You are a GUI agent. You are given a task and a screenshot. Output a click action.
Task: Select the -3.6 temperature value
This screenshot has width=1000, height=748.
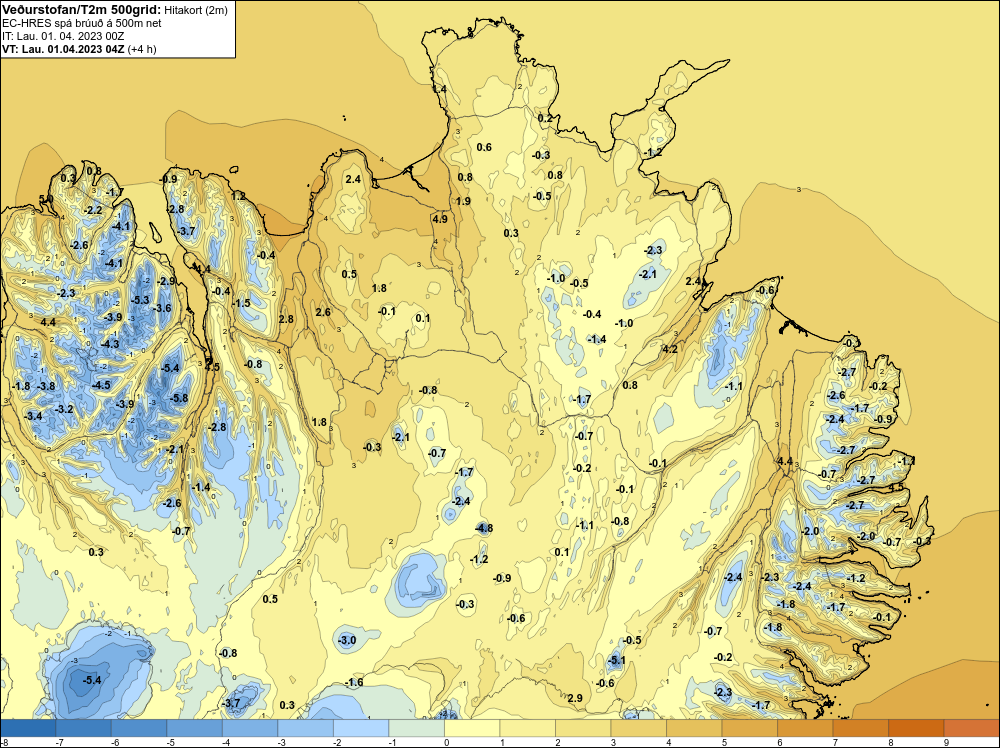(x=163, y=308)
